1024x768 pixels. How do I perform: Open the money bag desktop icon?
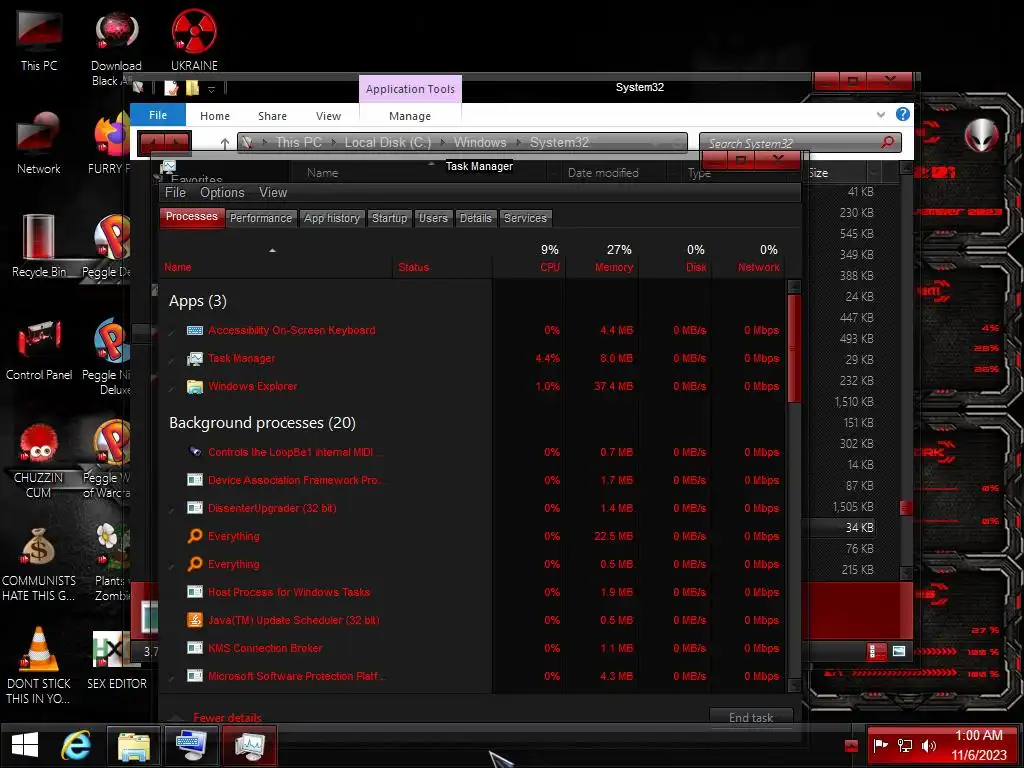pyautogui.click(x=39, y=564)
